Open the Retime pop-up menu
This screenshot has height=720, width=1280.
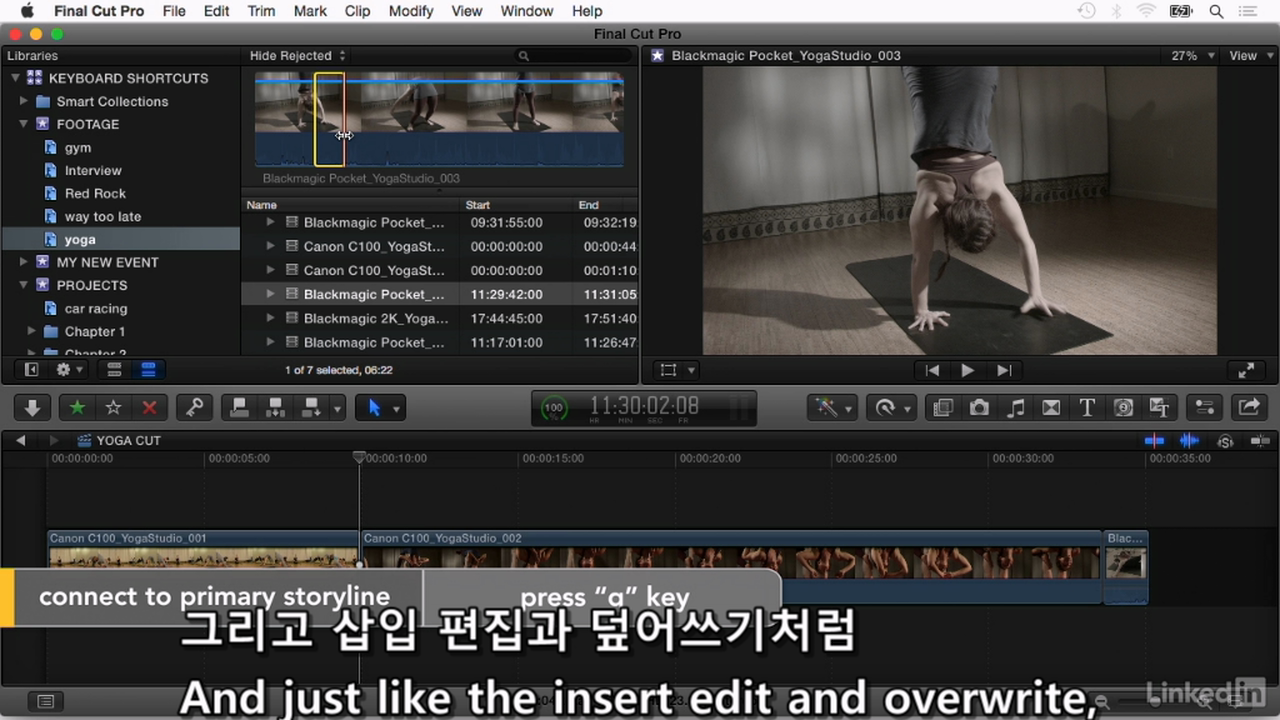(891, 407)
